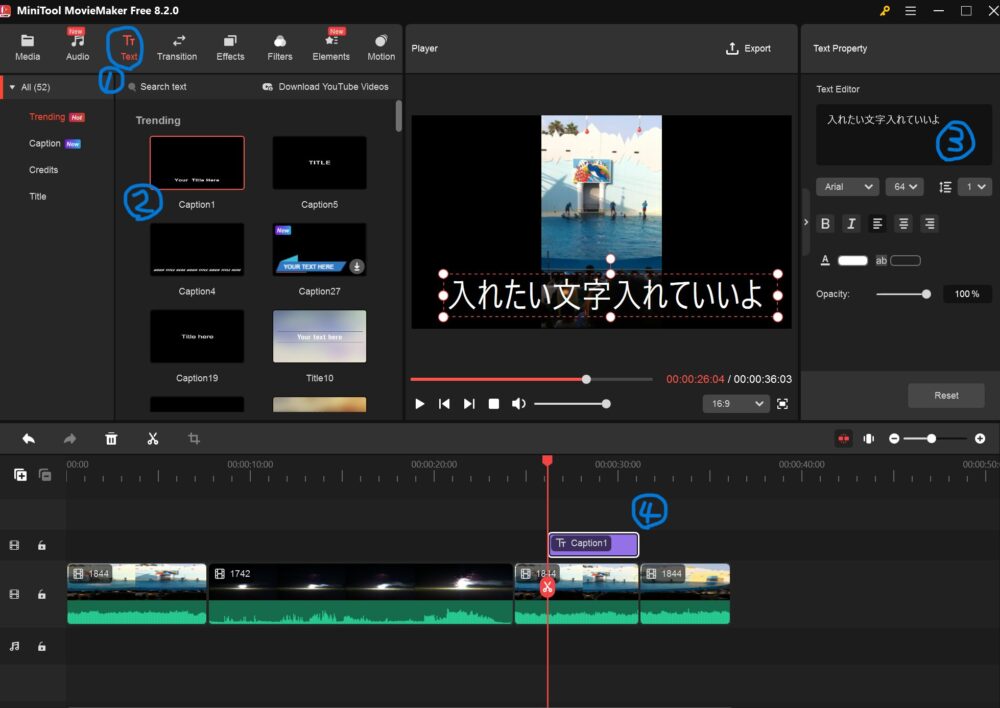Zoom in the timeline
The image size is (1000, 708).
pyautogui.click(x=980, y=439)
